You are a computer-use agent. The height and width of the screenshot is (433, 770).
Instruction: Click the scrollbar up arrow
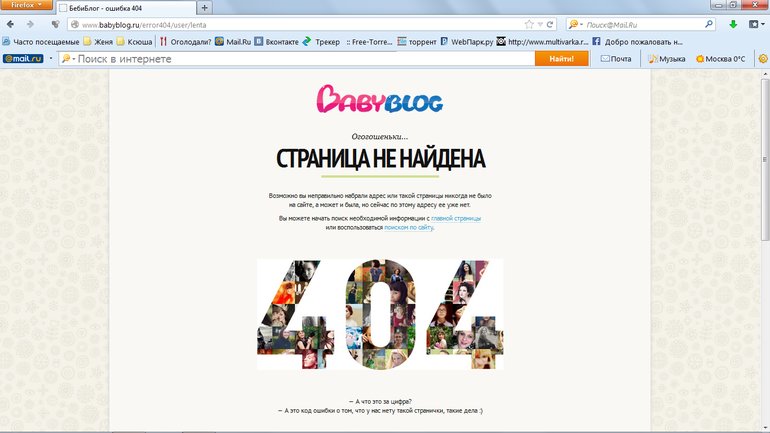tap(765, 74)
